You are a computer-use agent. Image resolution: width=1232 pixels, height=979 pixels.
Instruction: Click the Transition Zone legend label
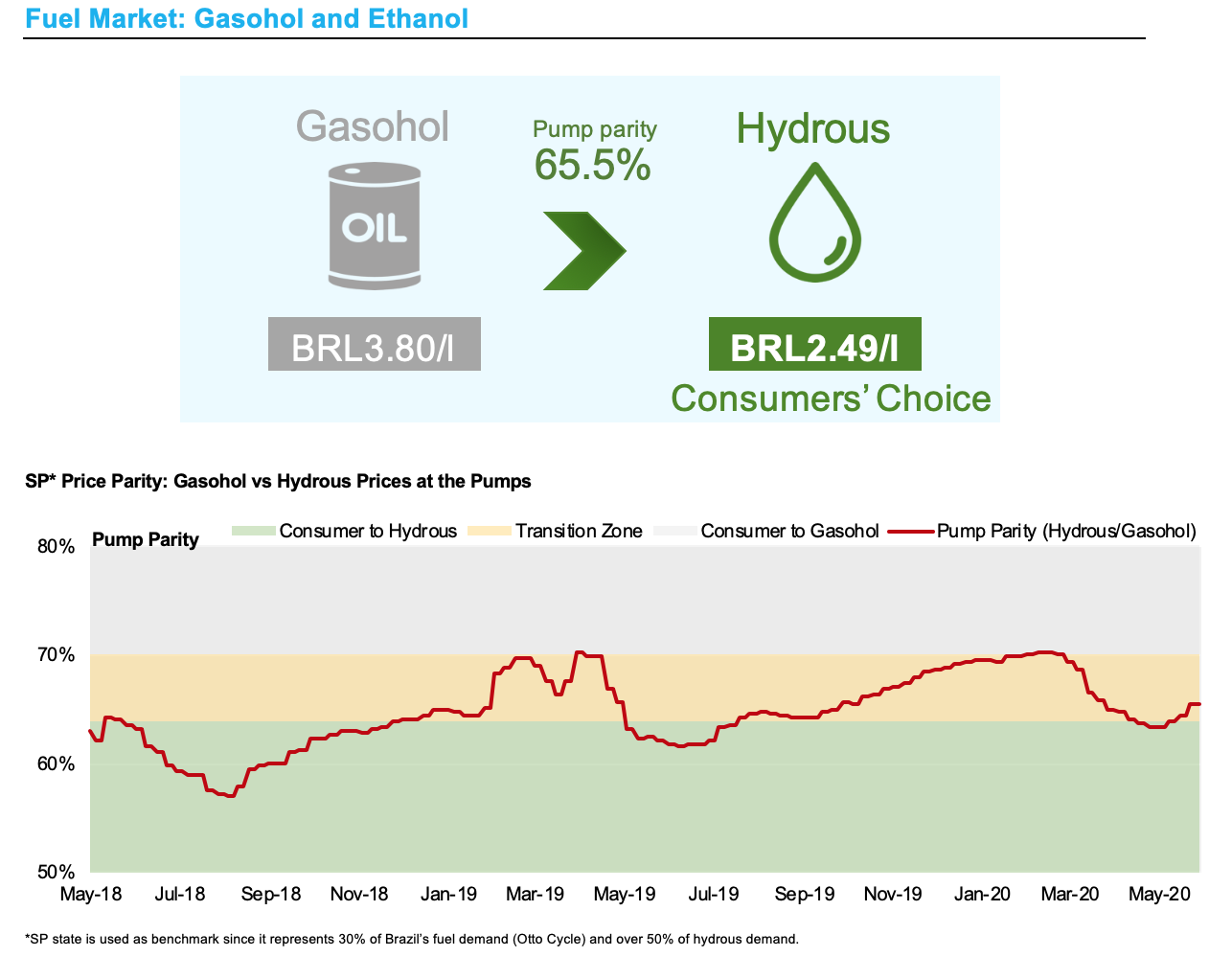point(579,531)
